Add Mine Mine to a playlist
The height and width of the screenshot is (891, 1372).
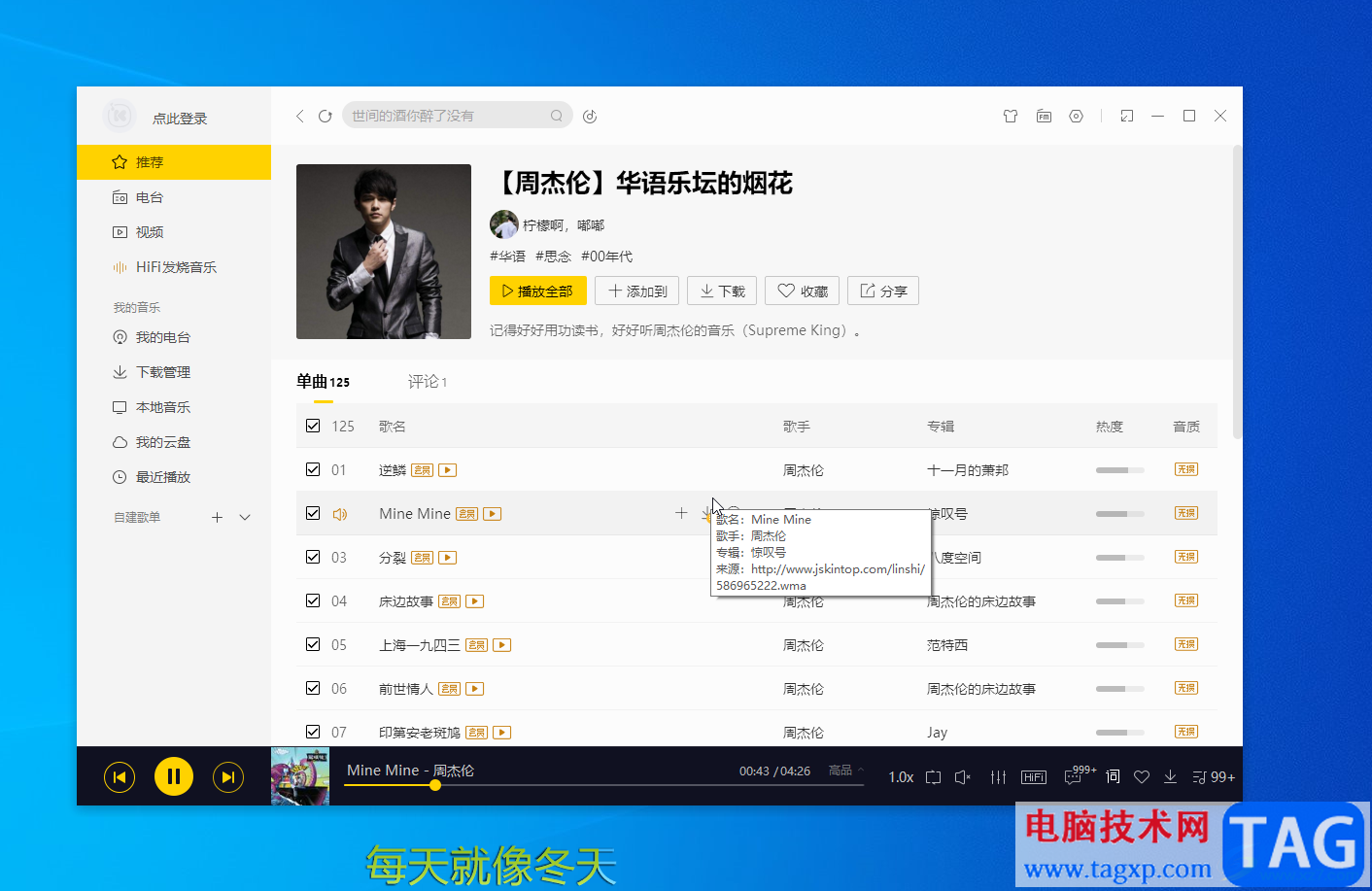[681, 513]
